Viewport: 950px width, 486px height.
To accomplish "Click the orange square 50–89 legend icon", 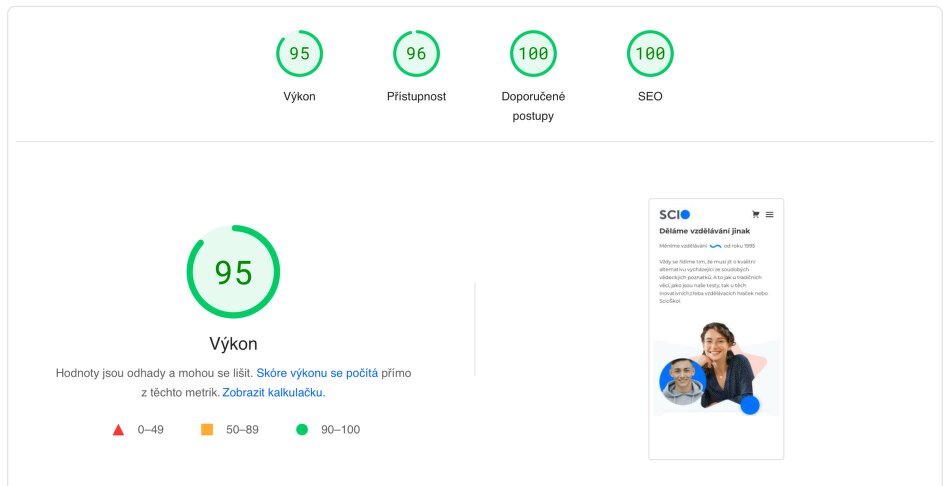I will pyautogui.click(x=207, y=430).
